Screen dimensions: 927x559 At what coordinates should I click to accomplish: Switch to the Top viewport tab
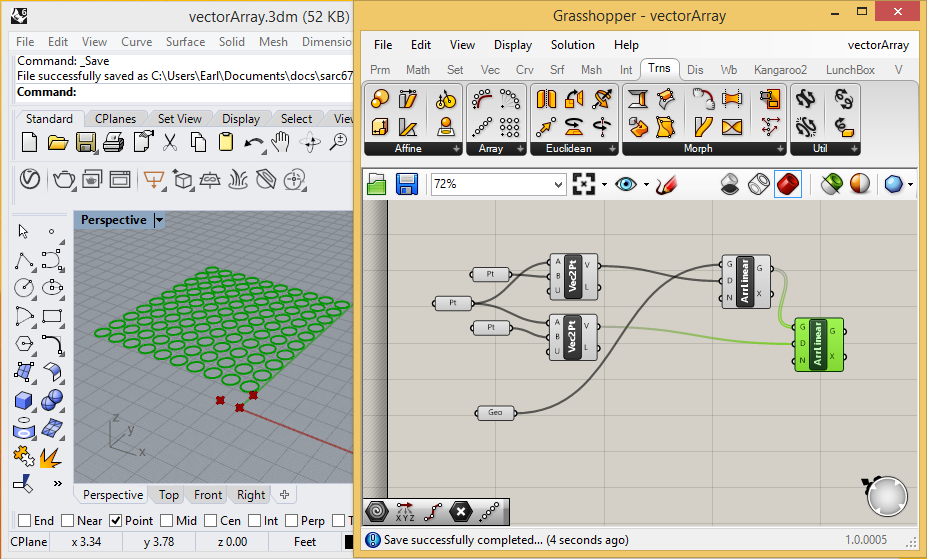click(169, 495)
